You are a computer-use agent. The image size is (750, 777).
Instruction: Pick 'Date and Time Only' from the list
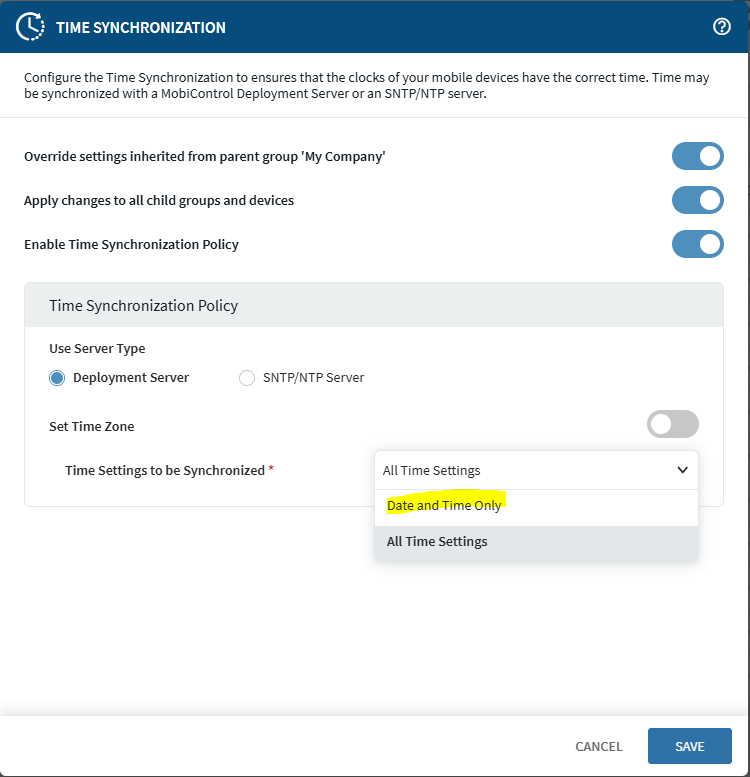[x=444, y=506]
